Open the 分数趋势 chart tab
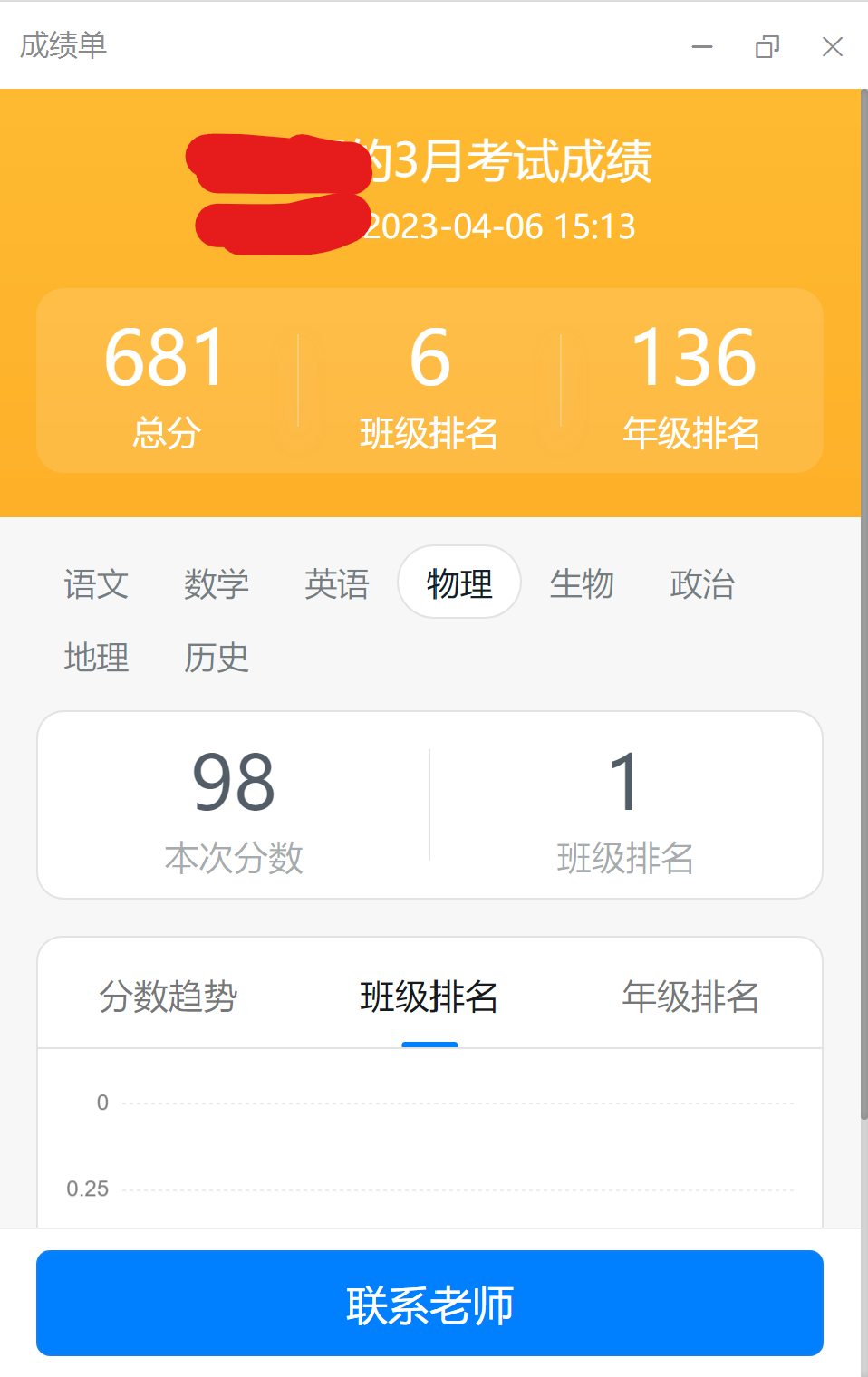 tap(169, 996)
